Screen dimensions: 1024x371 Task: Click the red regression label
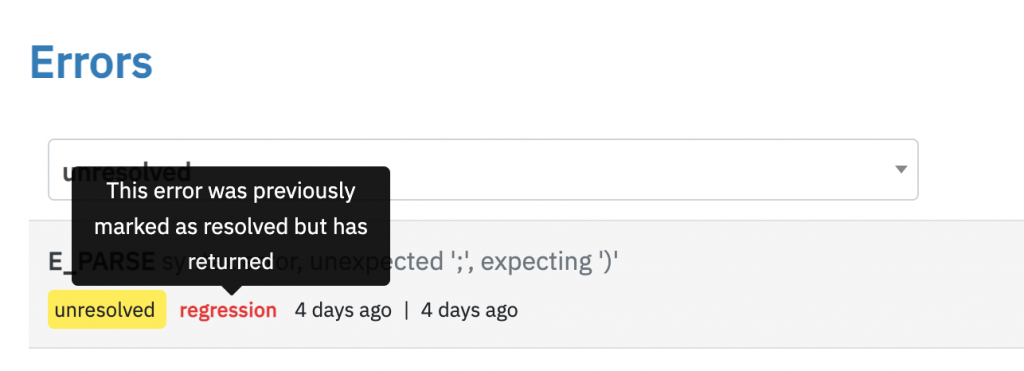click(x=228, y=310)
